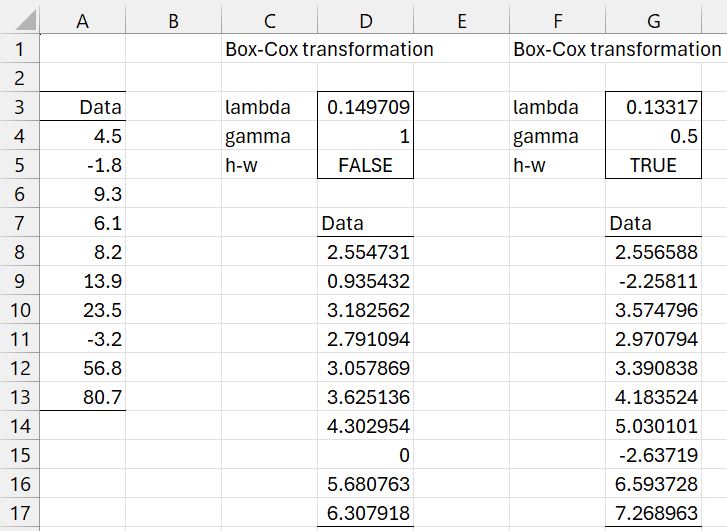727x531 pixels.
Task: Select the transformed value 0 in column D
Action: 365,454
